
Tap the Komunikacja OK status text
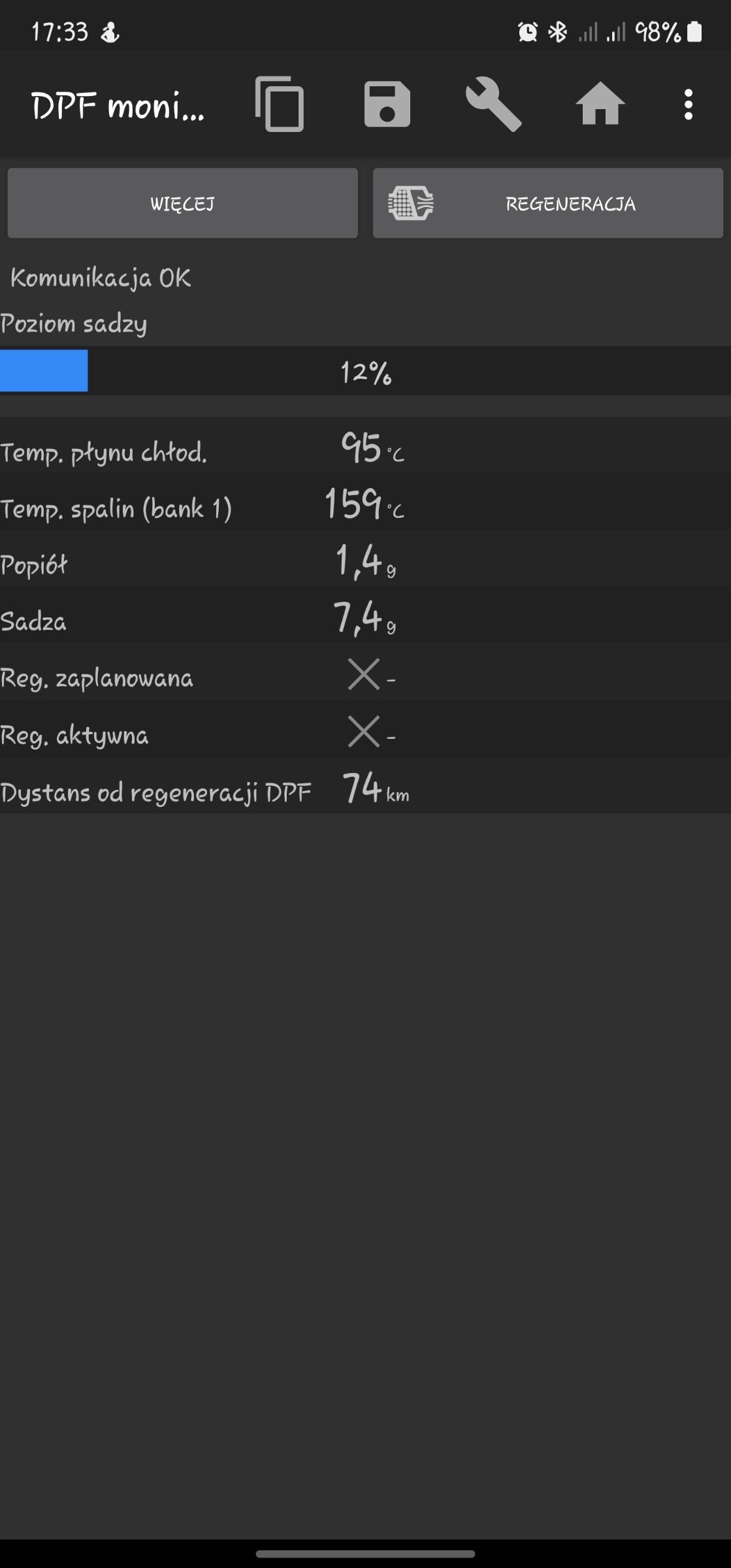pyautogui.click(x=101, y=278)
